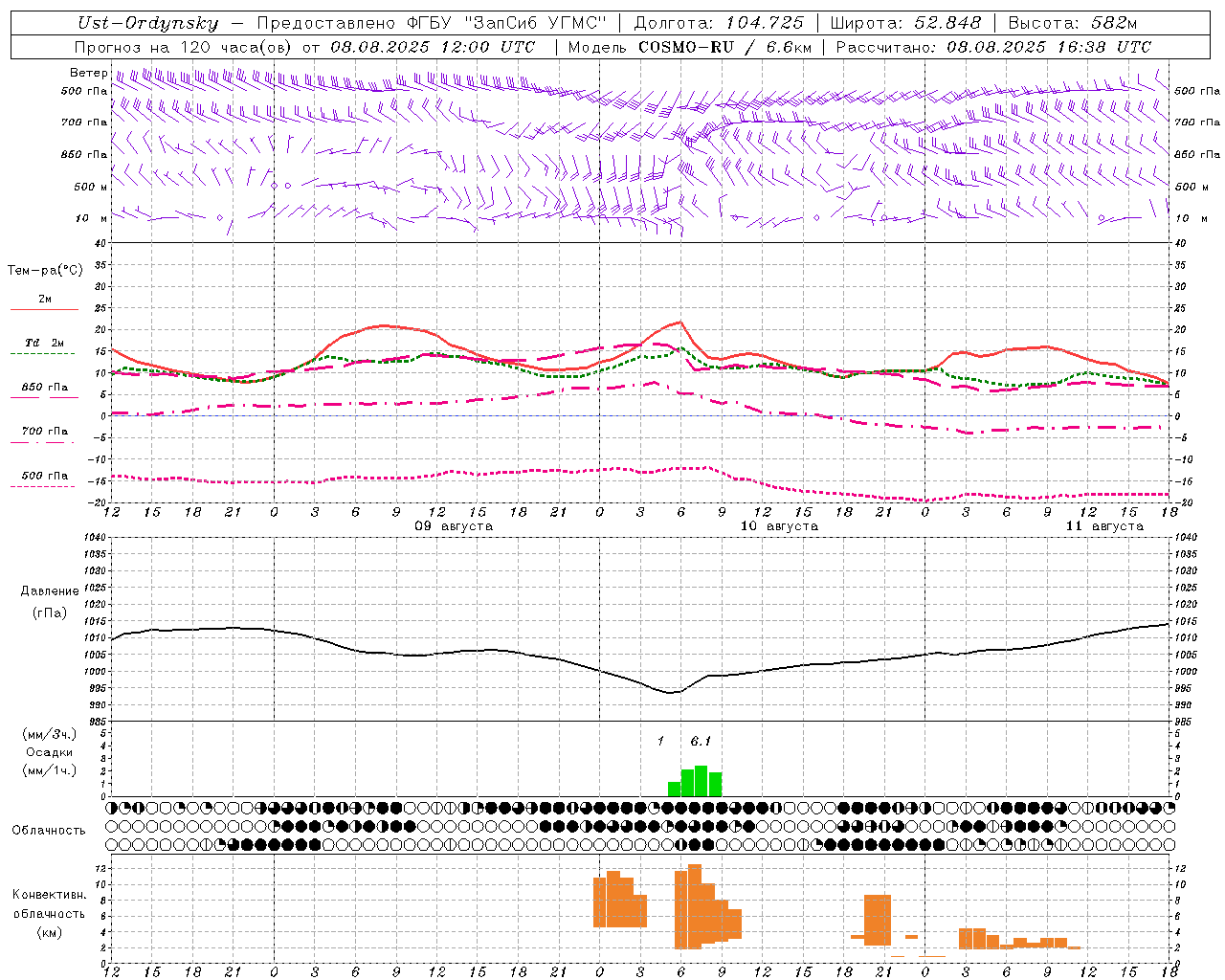Click the pink dotted line sample under legend "500 гПа"
Screen dimensions: 1225x980
pyautogui.click(x=44, y=486)
